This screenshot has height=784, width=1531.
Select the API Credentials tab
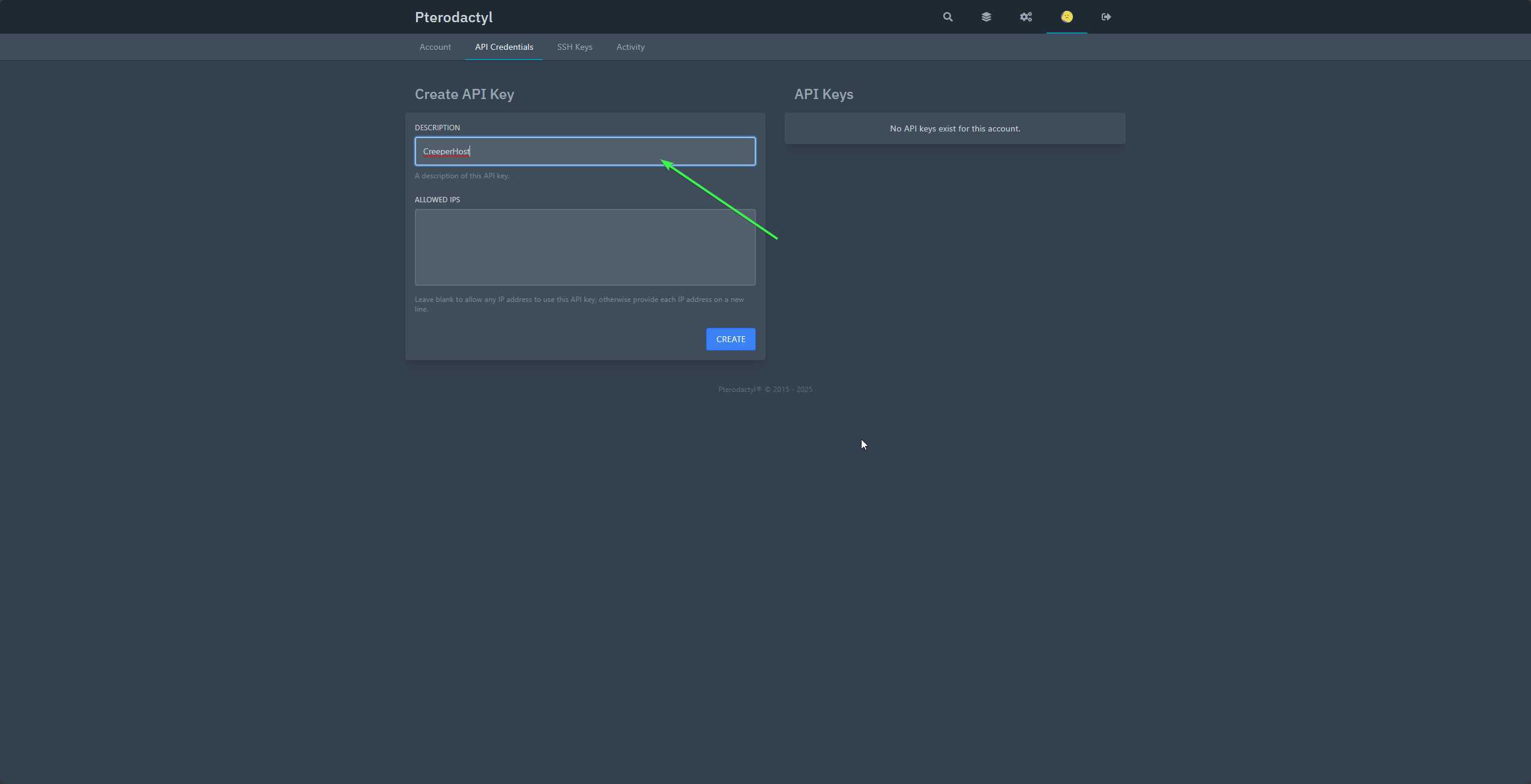504,46
